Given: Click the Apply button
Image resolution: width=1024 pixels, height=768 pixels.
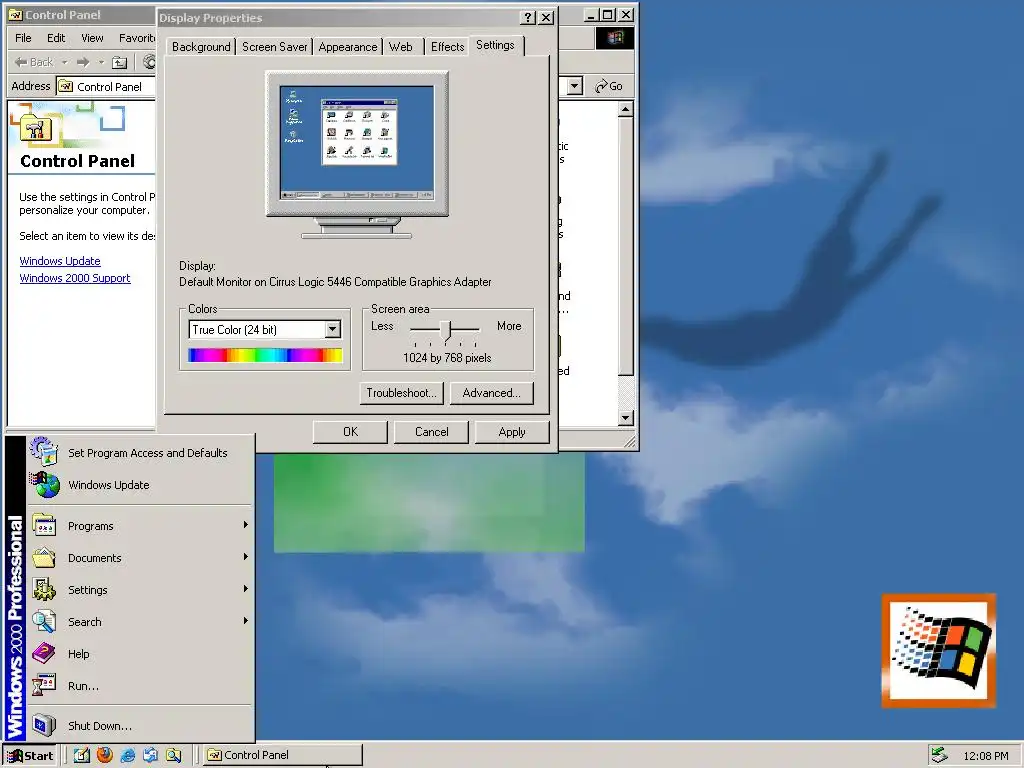Looking at the screenshot, I should pyautogui.click(x=512, y=432).
